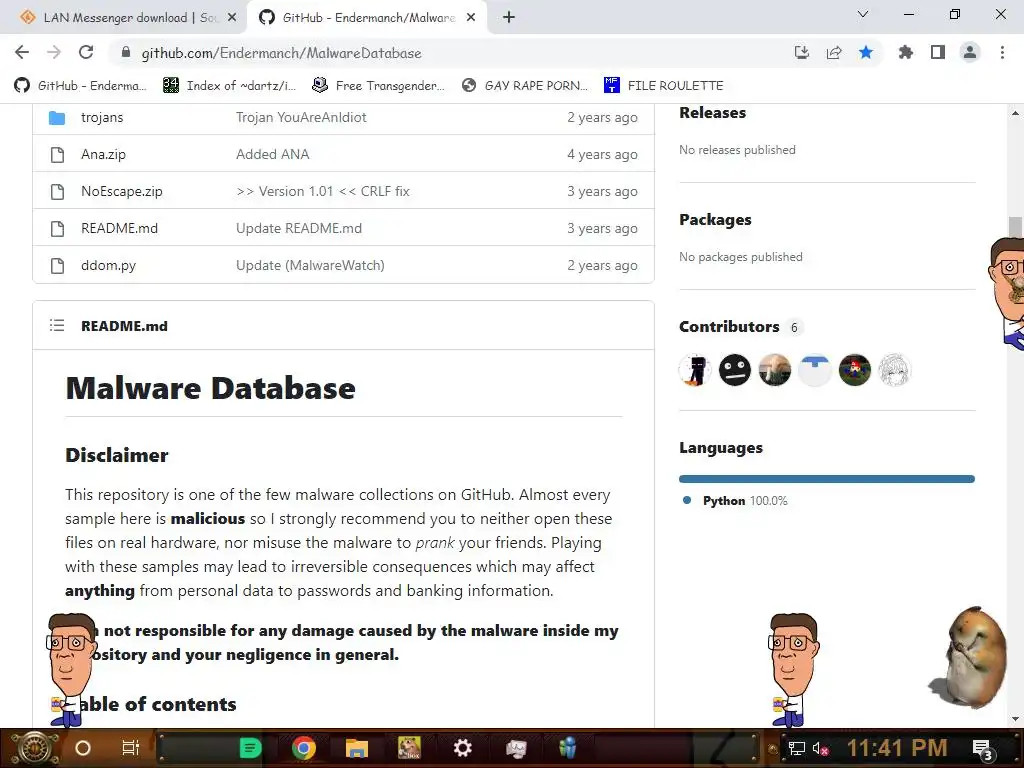
Task: Open 'Update (MalwareWatch)' commit message
Action: coord(310,266)
